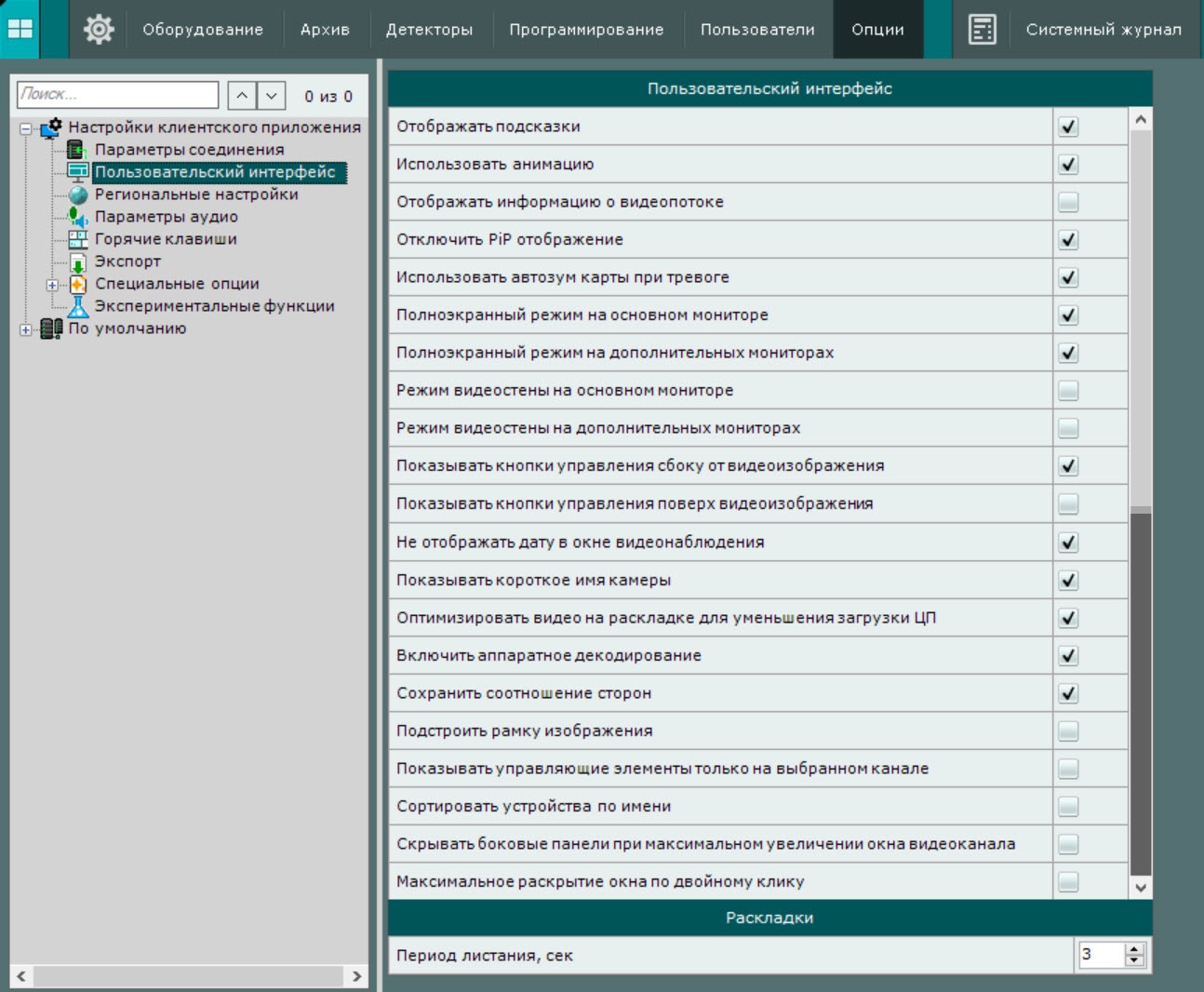This screenshot has width=1204, height=992.
Task: Click the Поиск search input field
Action: point(117,94)
